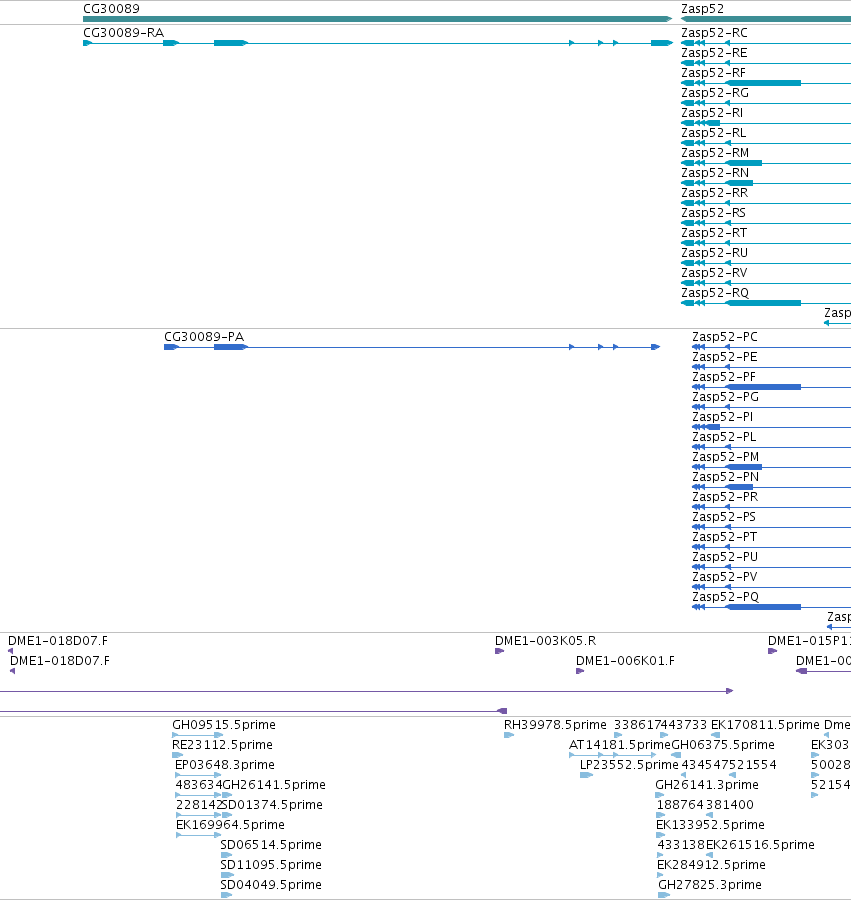Click the SD01374.5prime EST label
Viewport: 851px width, 900px height.
pos(272,805)
